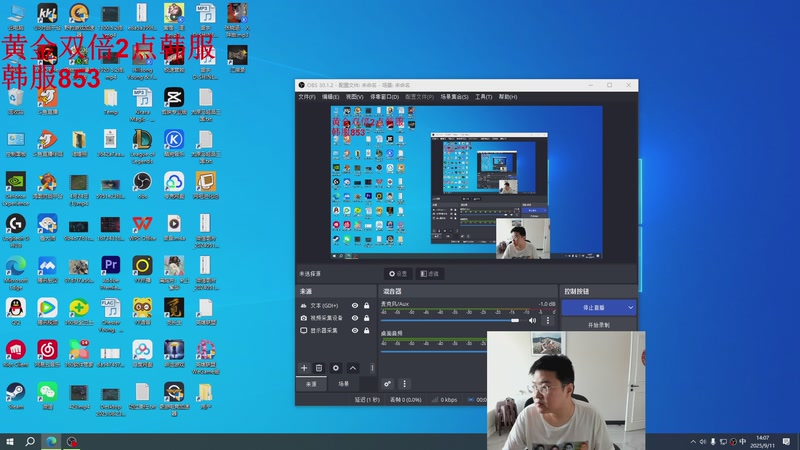800x450 pixels.
Task: Open advanced audio properties gears icon
Action: (387, 384)
